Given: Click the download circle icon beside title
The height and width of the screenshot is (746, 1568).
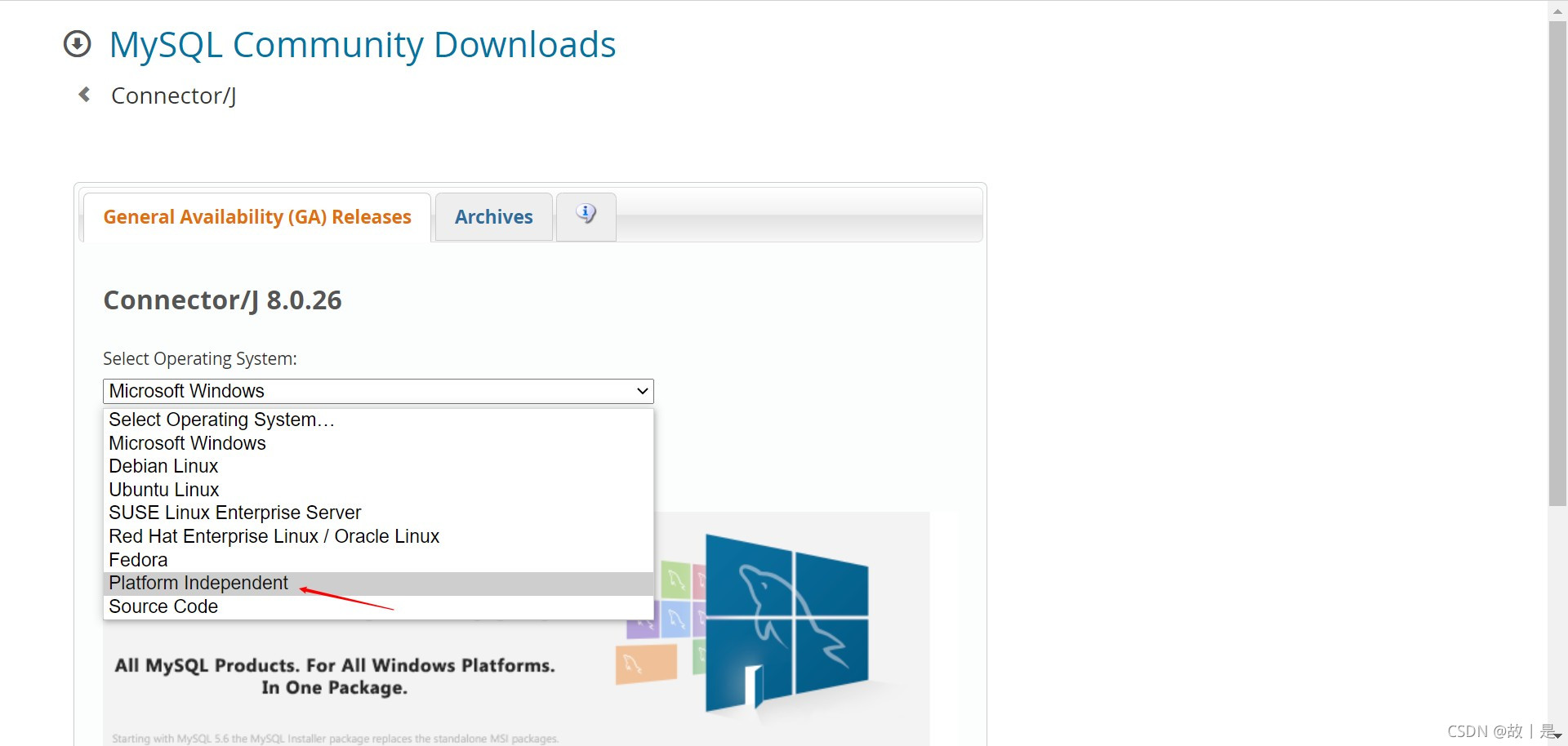Looking at the screenshot, I should click(78, 44).
